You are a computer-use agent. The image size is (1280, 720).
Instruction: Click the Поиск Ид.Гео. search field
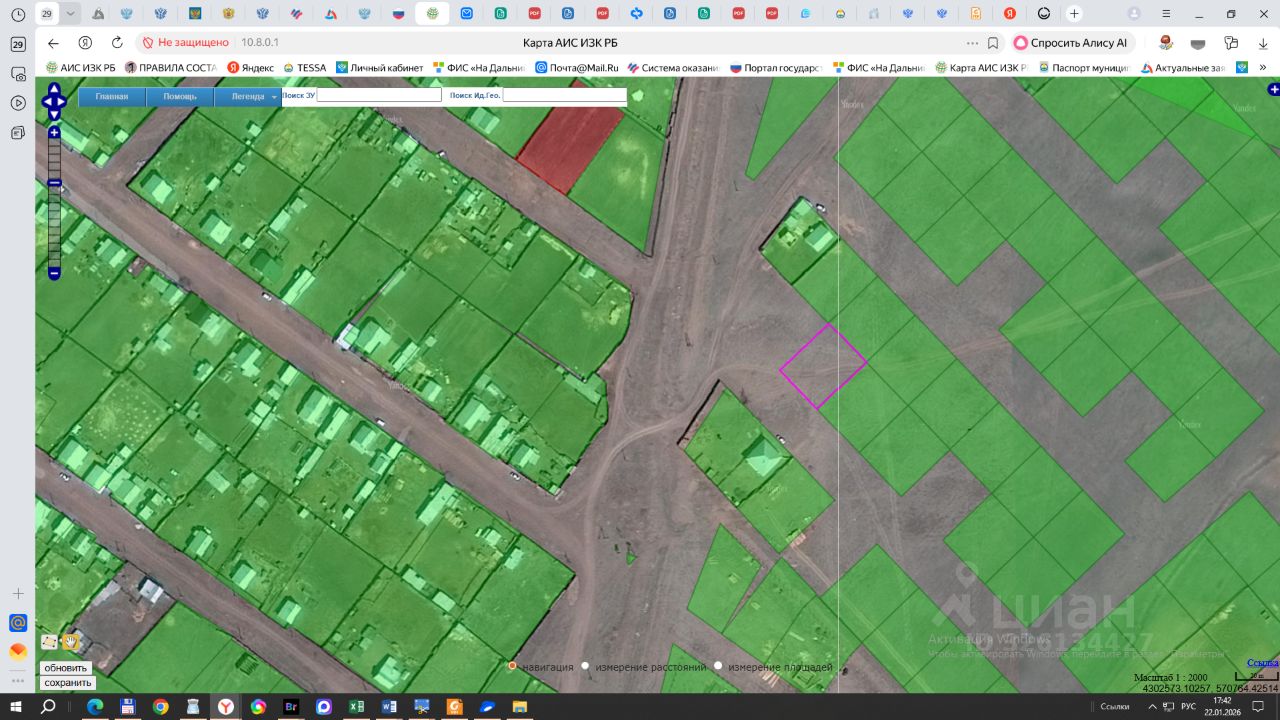564,95
